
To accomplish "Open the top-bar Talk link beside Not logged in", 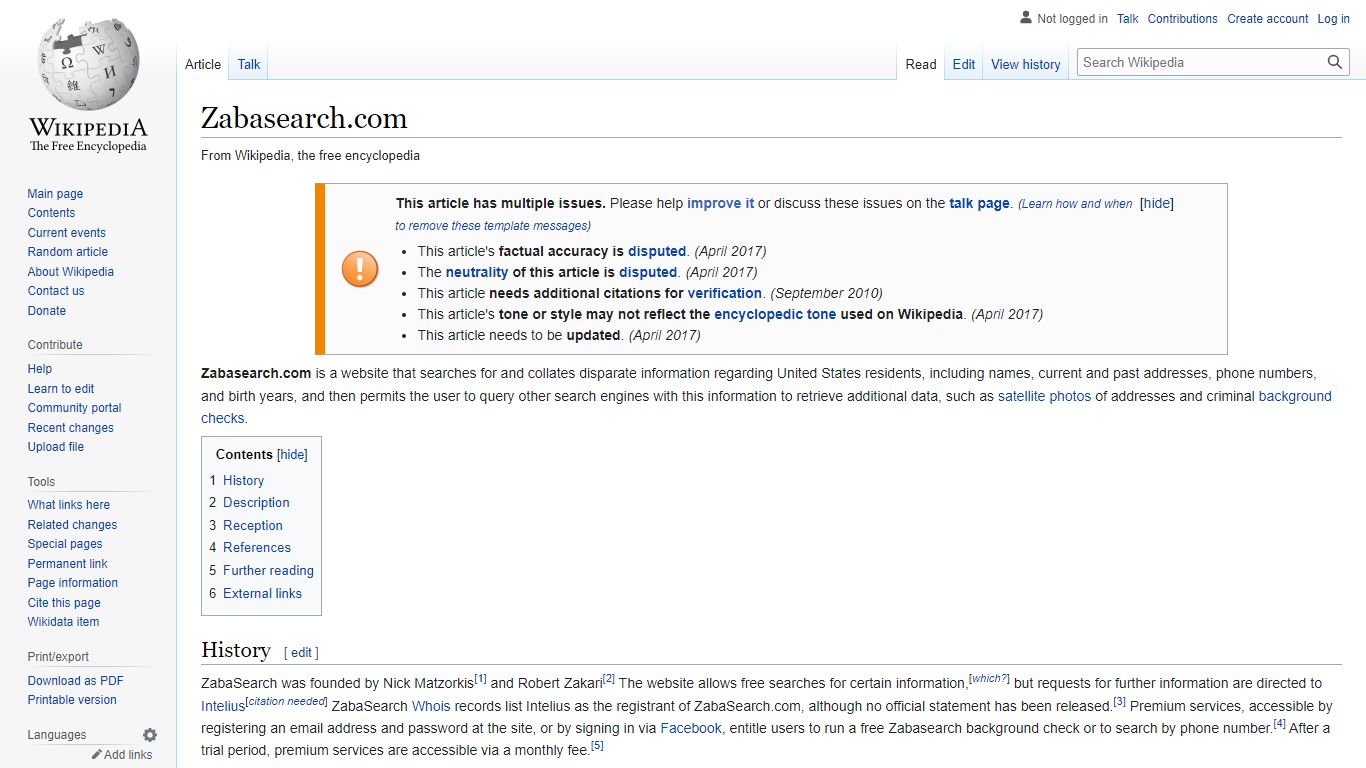I will [1128, 19].
